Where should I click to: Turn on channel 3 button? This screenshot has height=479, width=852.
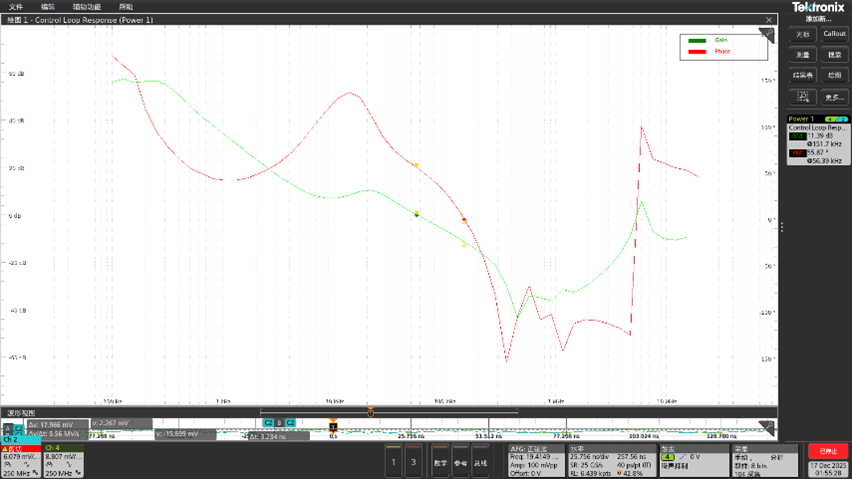(414, 462)
